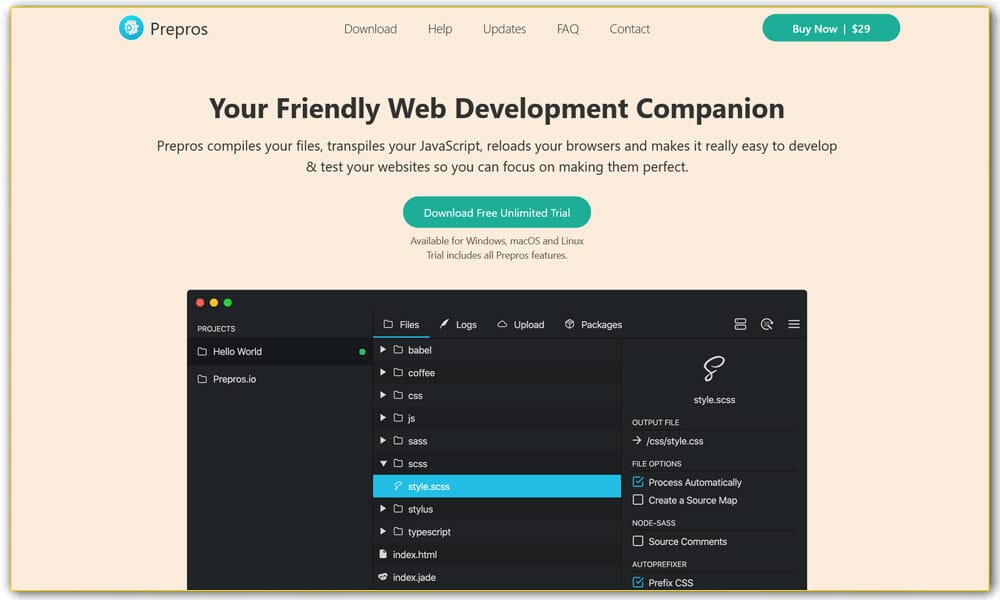
Task: Check the Source Comments option
Action: [x=638, y=541]
